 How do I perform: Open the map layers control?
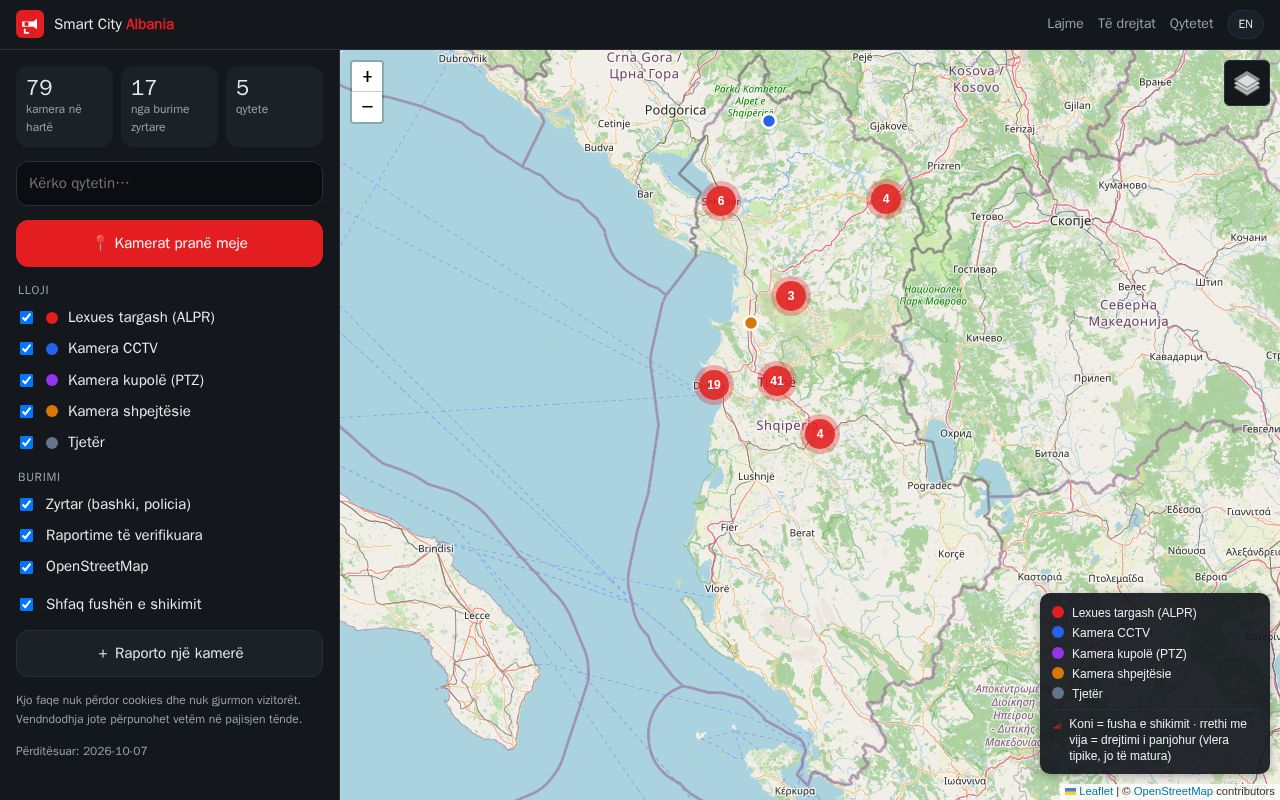tap(1247, 83)
